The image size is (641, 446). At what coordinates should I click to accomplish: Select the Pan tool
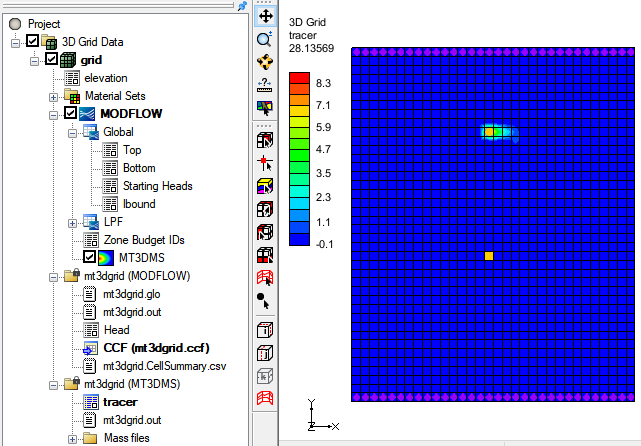[265, 16]
